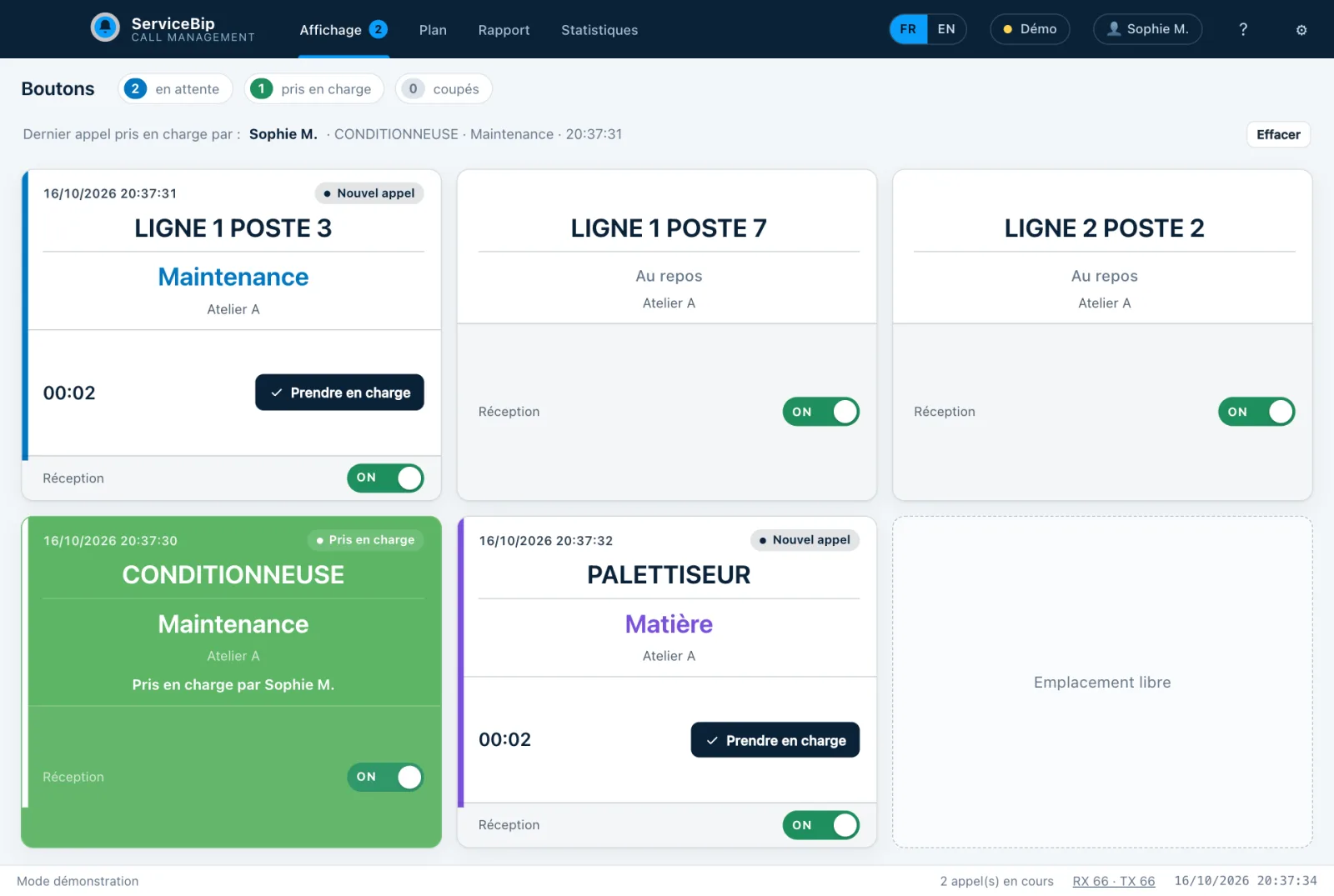Switch language to FR
Viewport: 1334px width, 896px height.
(x=908, y=29)
